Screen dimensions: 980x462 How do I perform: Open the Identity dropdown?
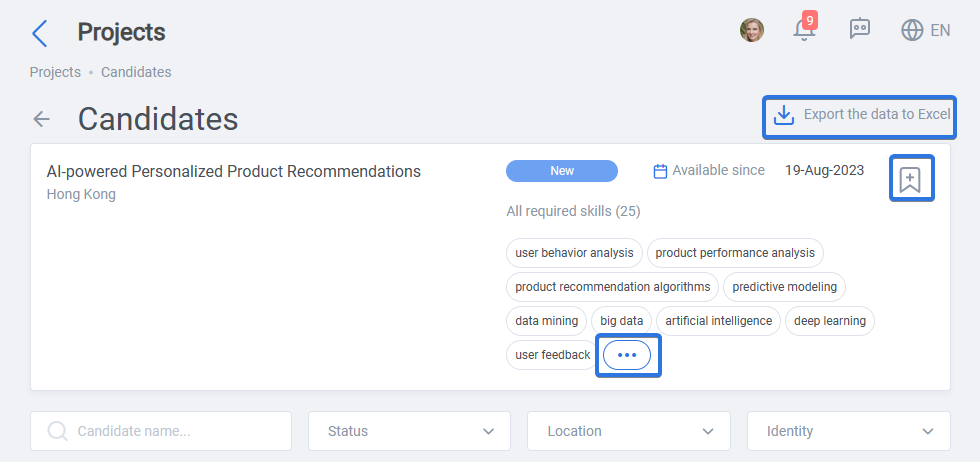[849, 431]
